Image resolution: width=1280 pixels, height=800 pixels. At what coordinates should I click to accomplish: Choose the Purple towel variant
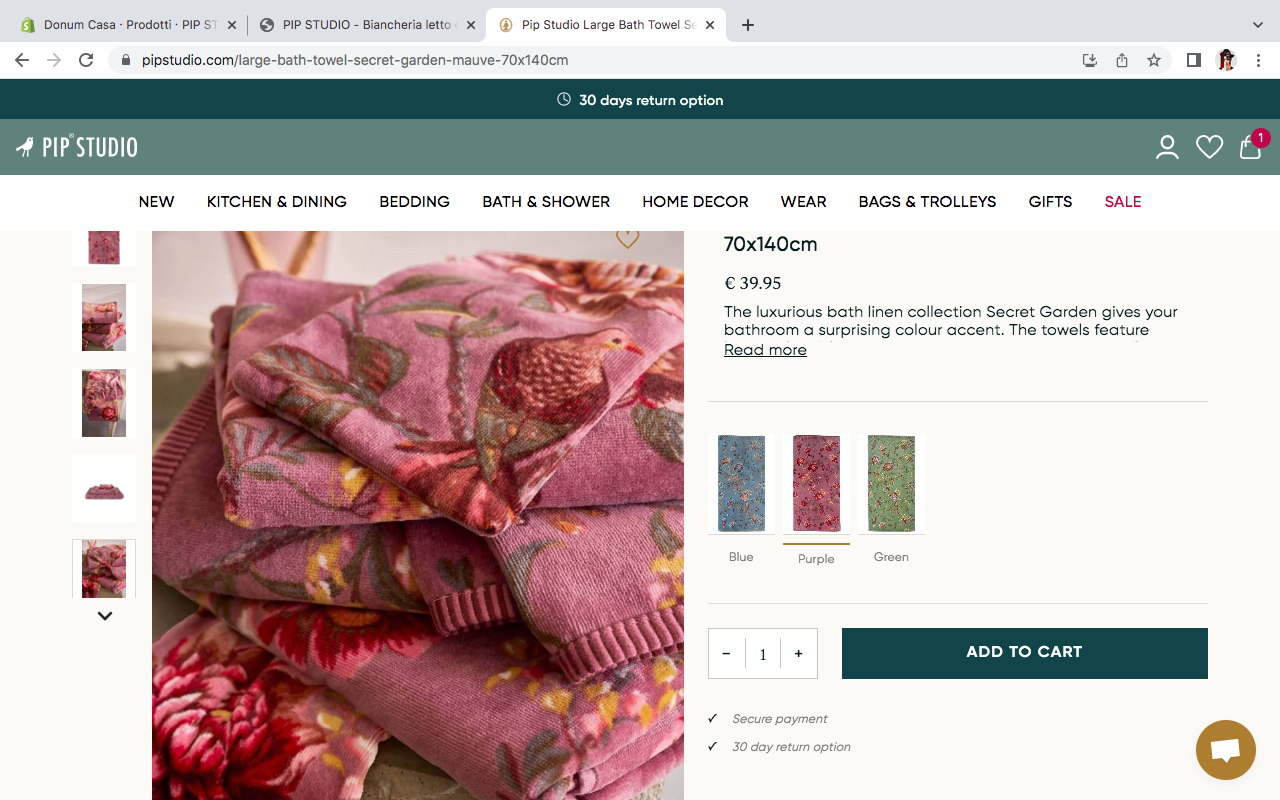pyautogui.click(x=816, y=484)
